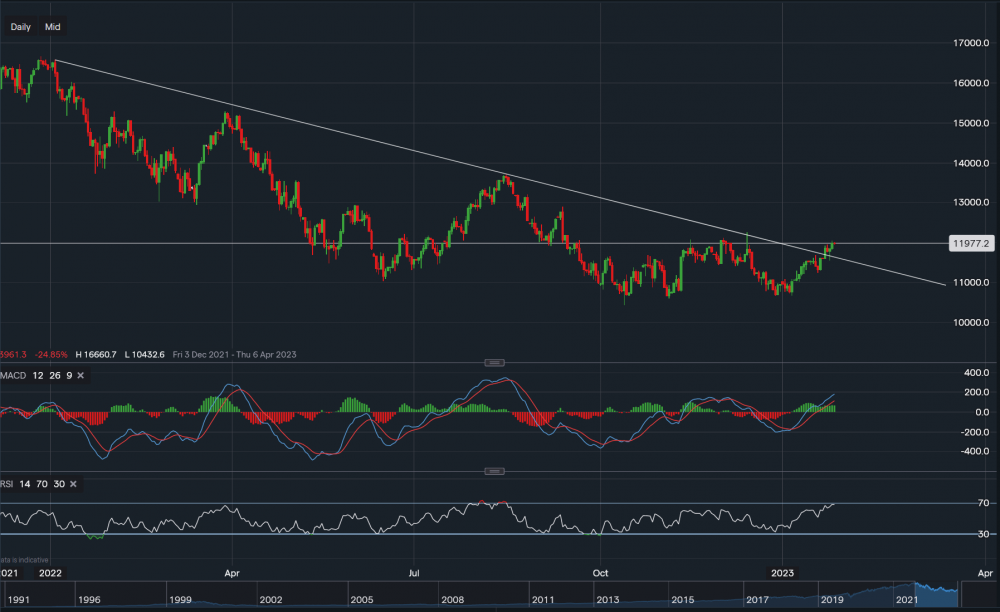Click the MACD fast period value 12

tap(36, 375)
